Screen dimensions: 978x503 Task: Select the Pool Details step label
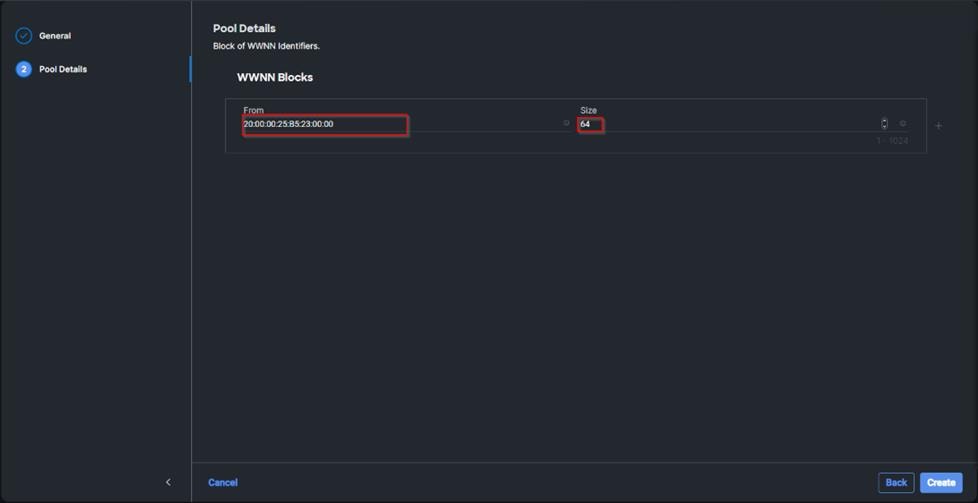tap(63, 69)
